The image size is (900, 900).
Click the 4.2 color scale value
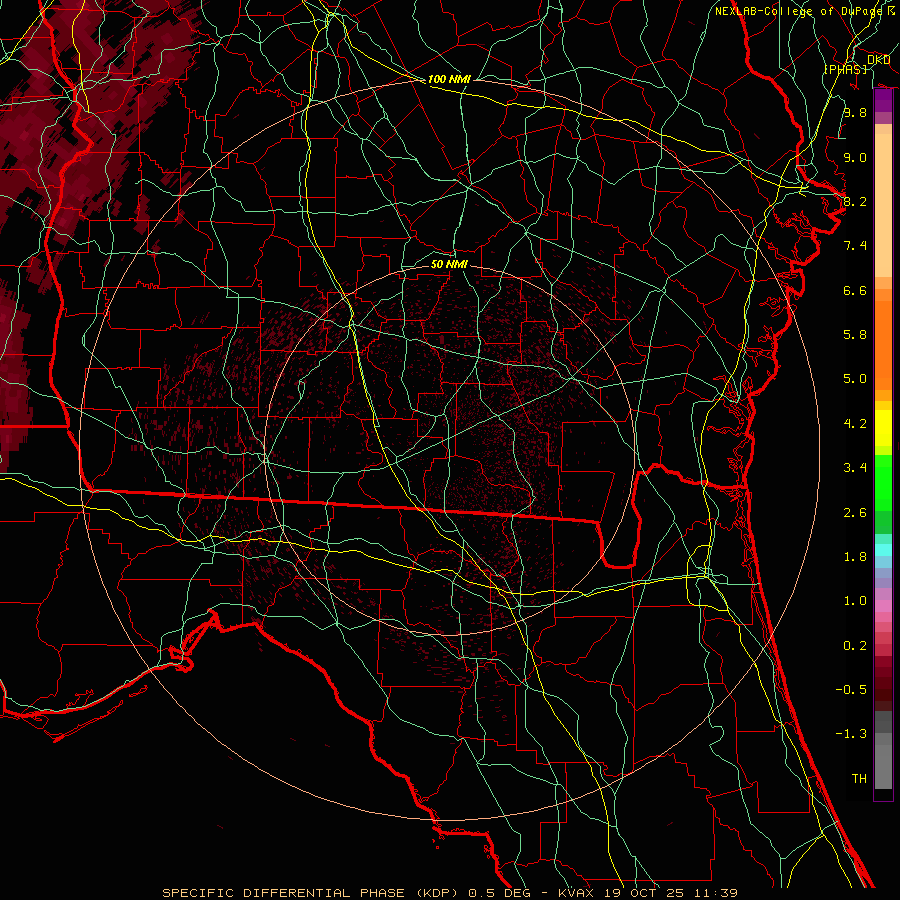tap(855, 424)
